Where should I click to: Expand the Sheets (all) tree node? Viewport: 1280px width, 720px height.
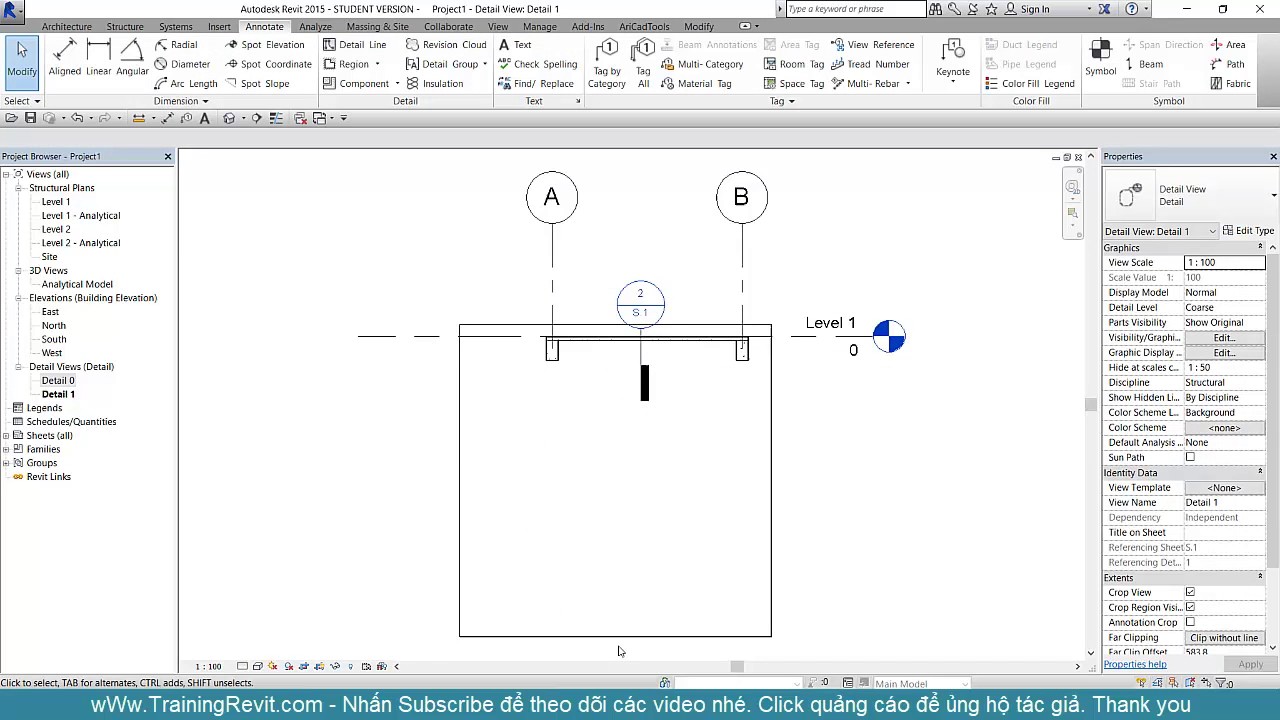6,436
